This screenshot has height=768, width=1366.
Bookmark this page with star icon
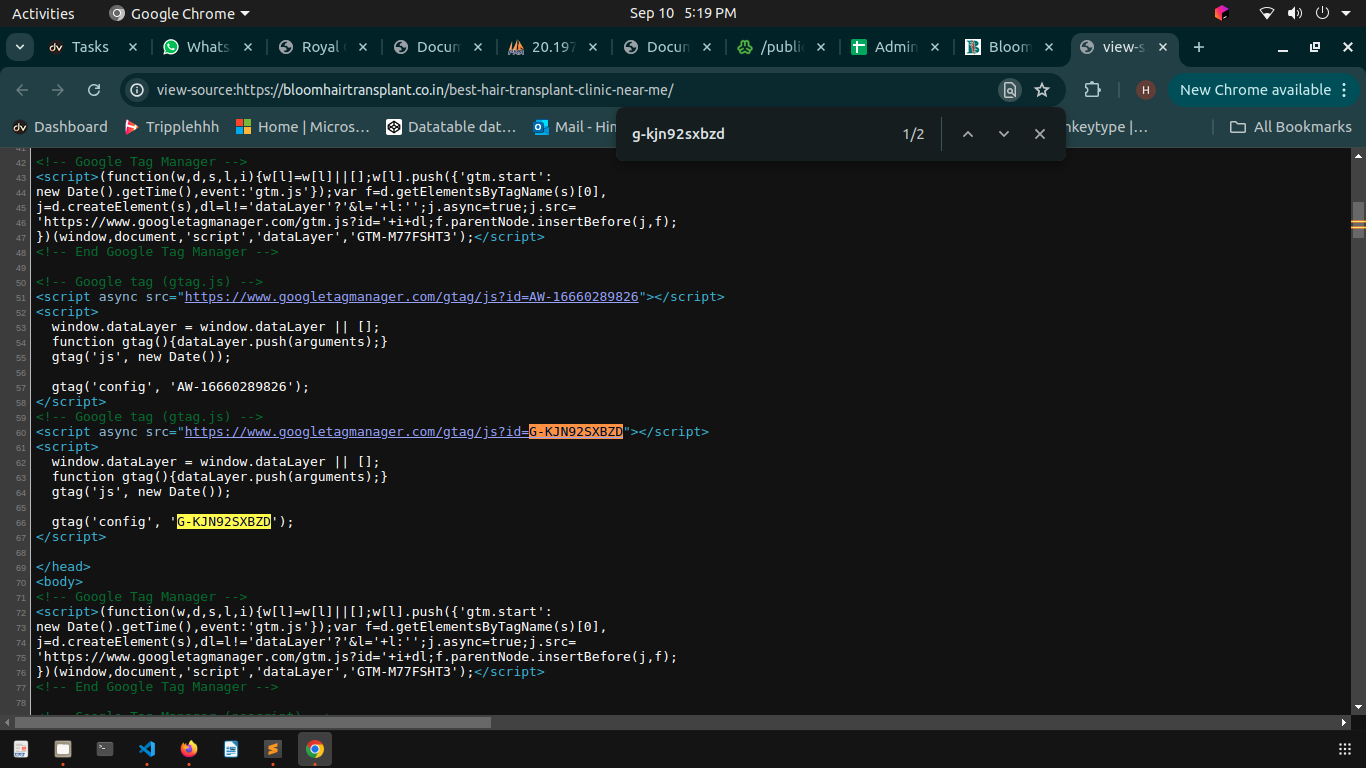coord(1042,90)
